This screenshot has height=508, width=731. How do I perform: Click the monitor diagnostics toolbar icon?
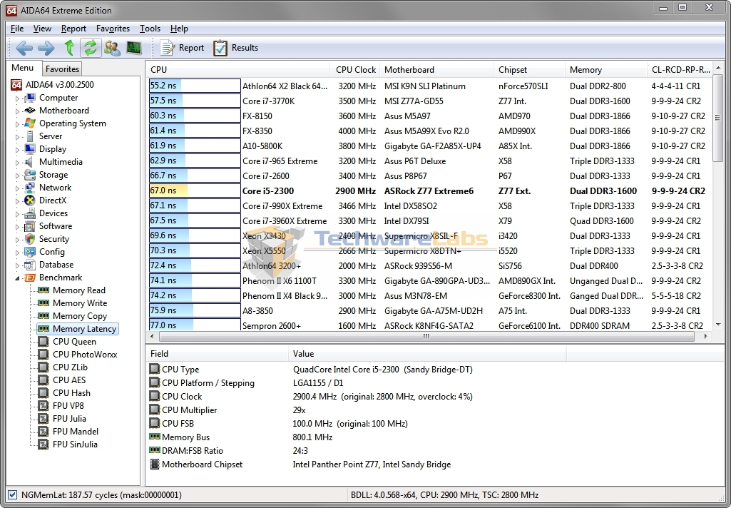(134, 48)
